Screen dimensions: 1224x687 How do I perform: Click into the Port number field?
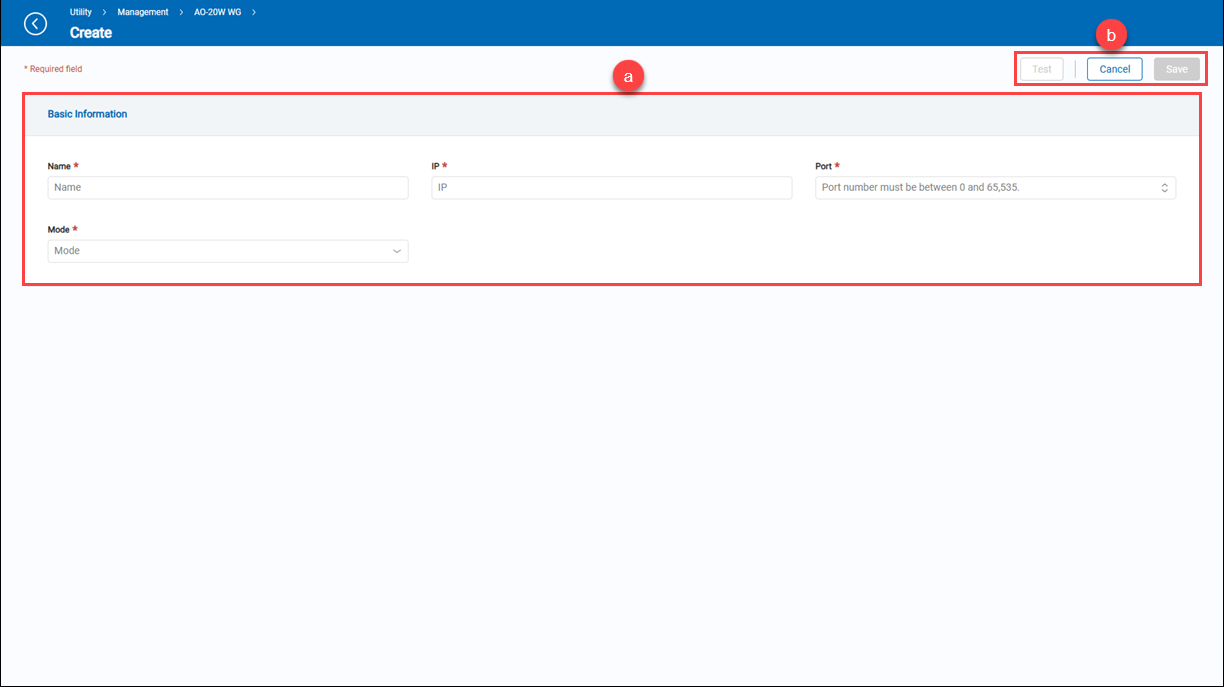[x=985, y=188]
